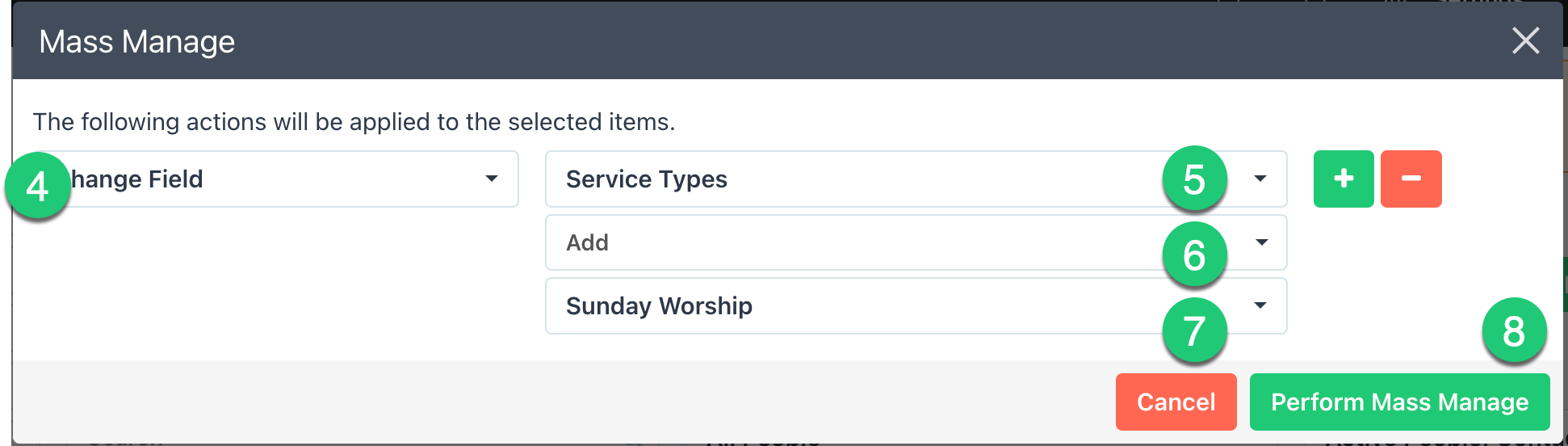
Task: Click the green step 6 badge
Action: [x=1194, y=255]
